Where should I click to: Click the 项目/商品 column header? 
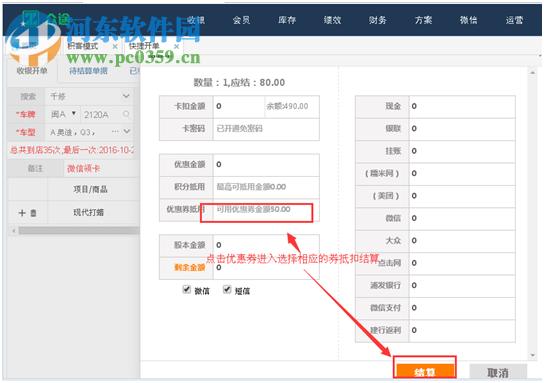point(90,189)
